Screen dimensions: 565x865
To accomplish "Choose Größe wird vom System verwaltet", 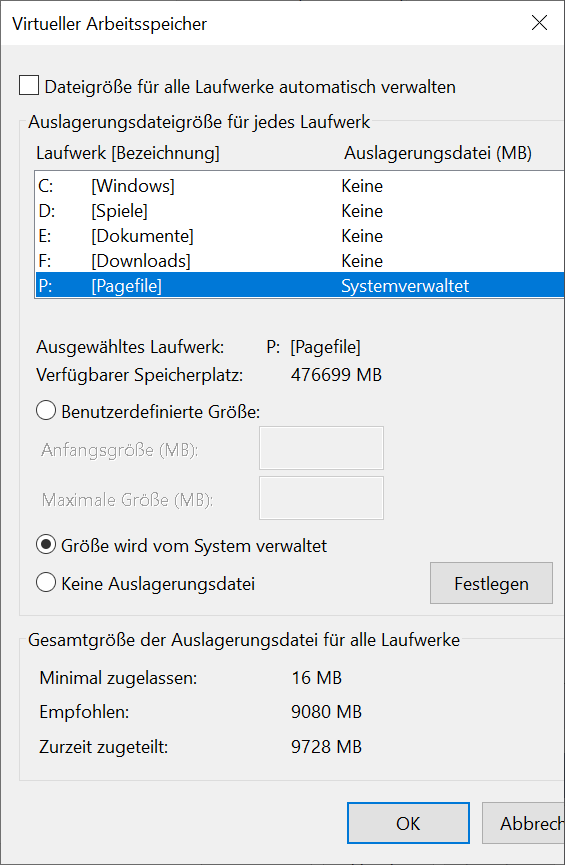I will pyautogui.click(x=46, y=545).
